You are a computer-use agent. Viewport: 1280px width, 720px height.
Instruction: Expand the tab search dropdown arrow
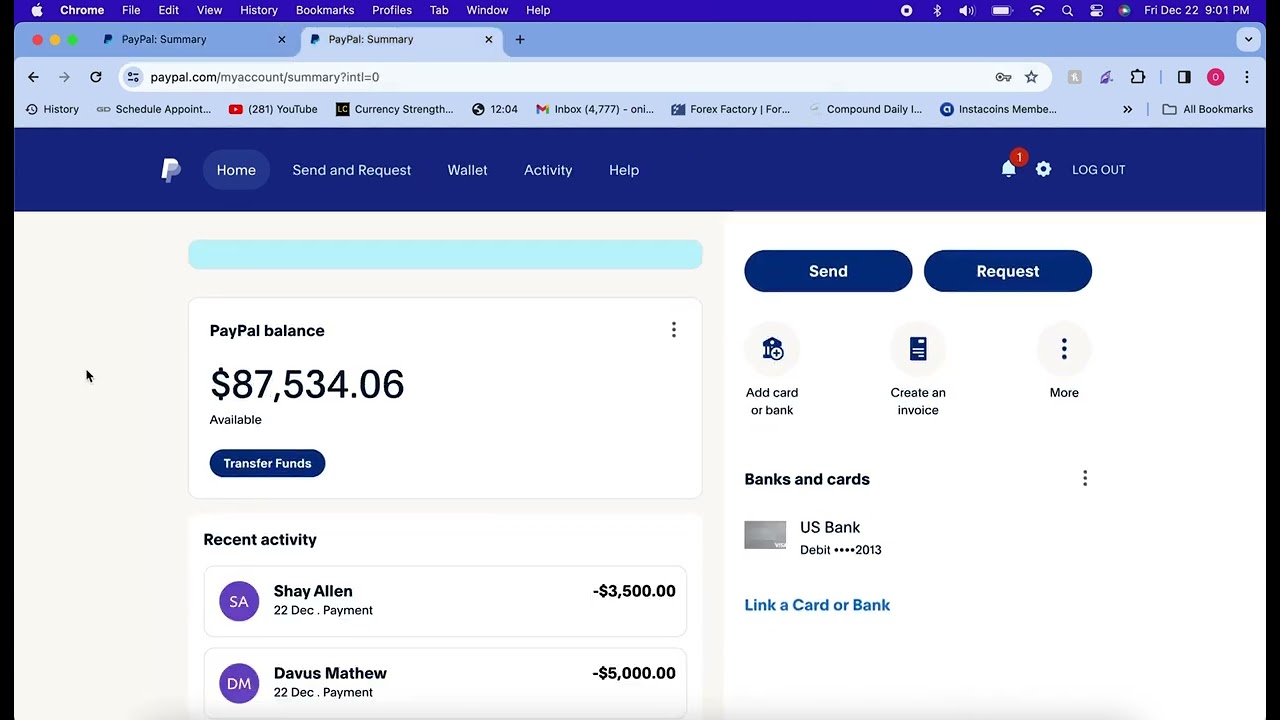pos(1248,40)
